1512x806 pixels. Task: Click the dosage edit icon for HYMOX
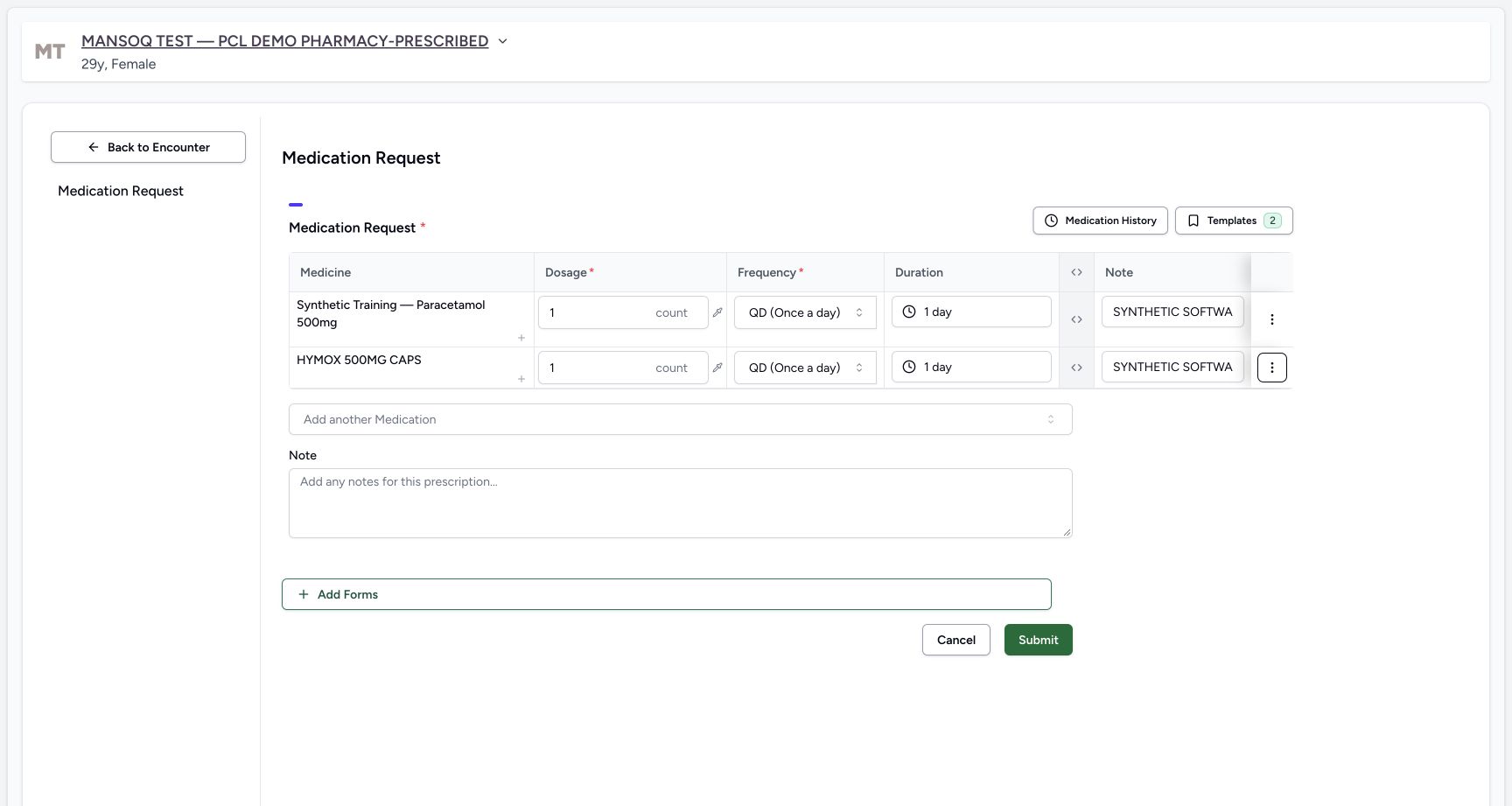[717, 368]
